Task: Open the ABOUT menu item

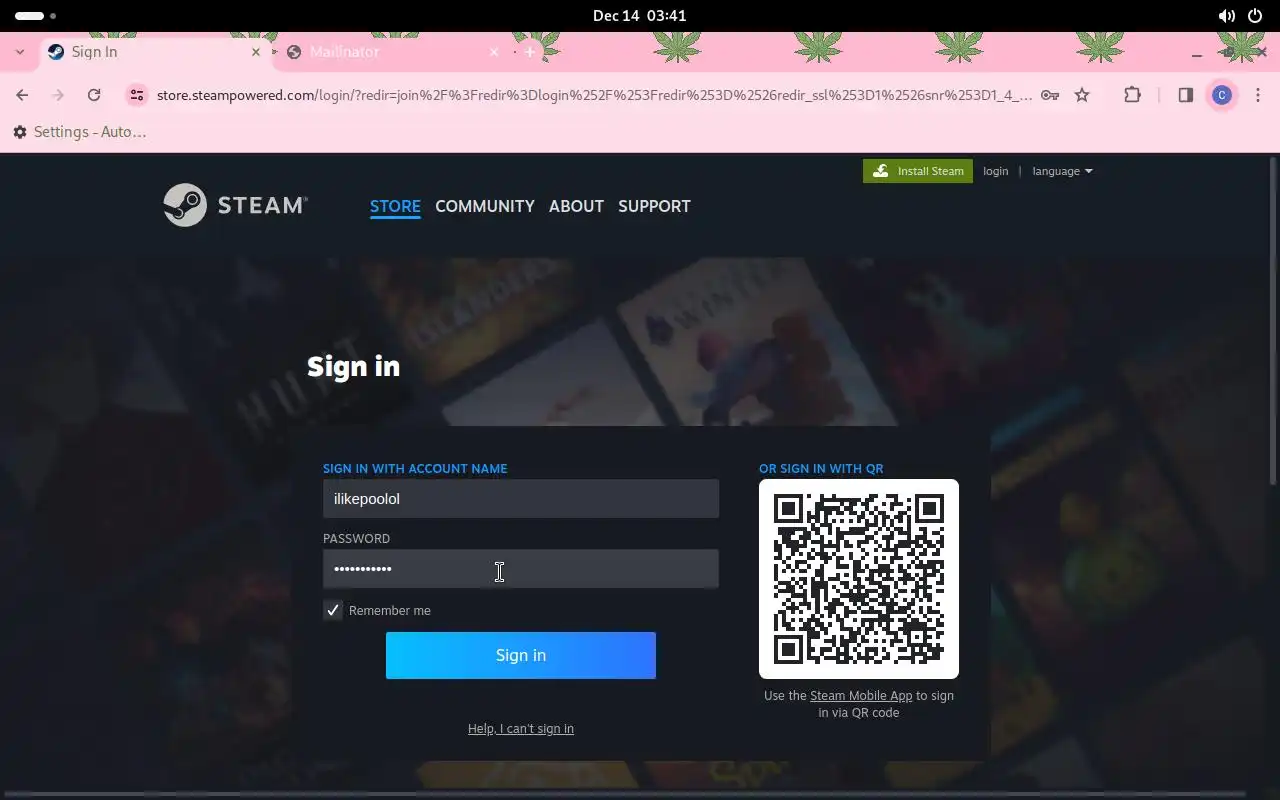Action: (576, 206)
